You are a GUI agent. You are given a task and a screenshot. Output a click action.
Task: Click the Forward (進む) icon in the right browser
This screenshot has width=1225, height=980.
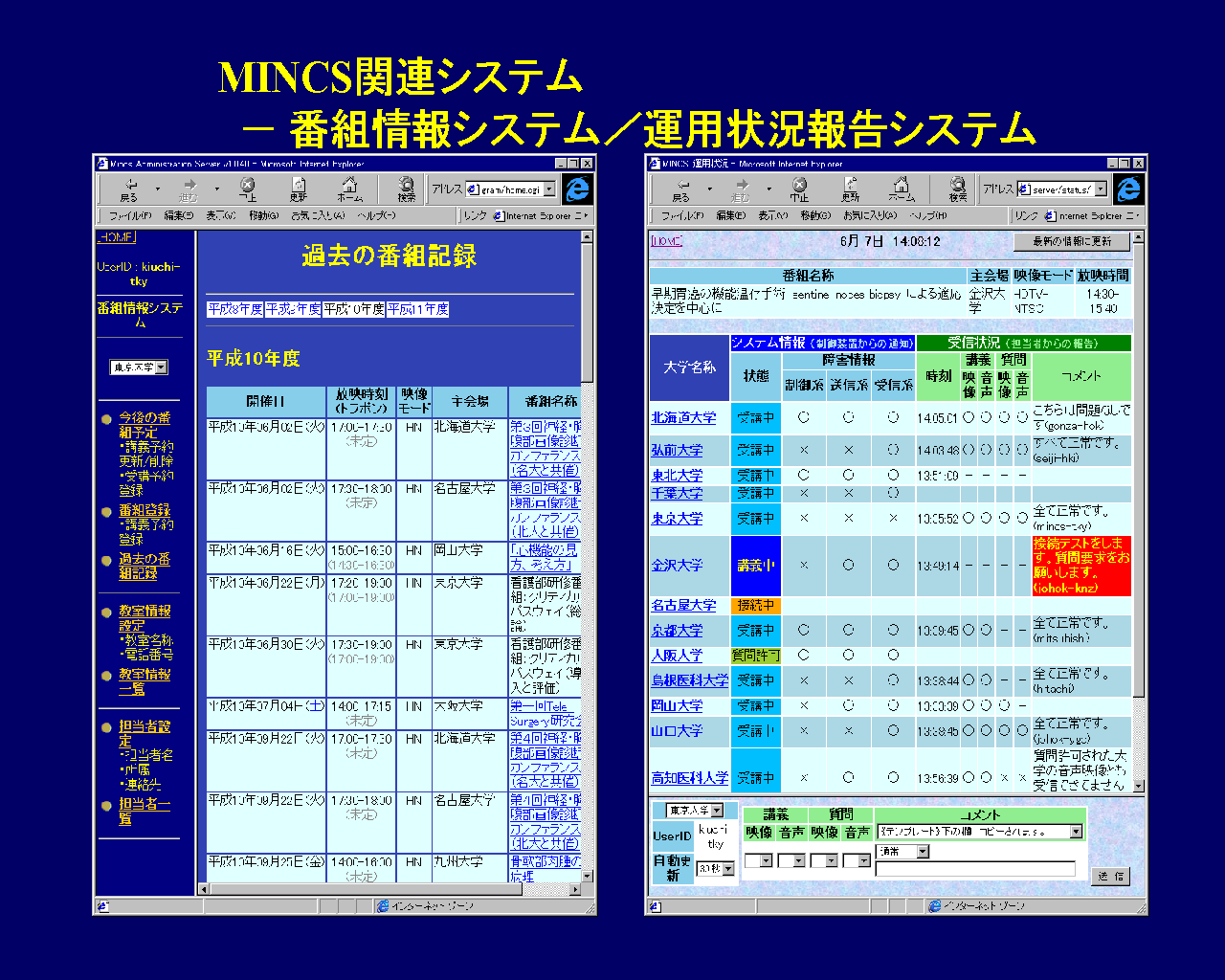(740, 189)
